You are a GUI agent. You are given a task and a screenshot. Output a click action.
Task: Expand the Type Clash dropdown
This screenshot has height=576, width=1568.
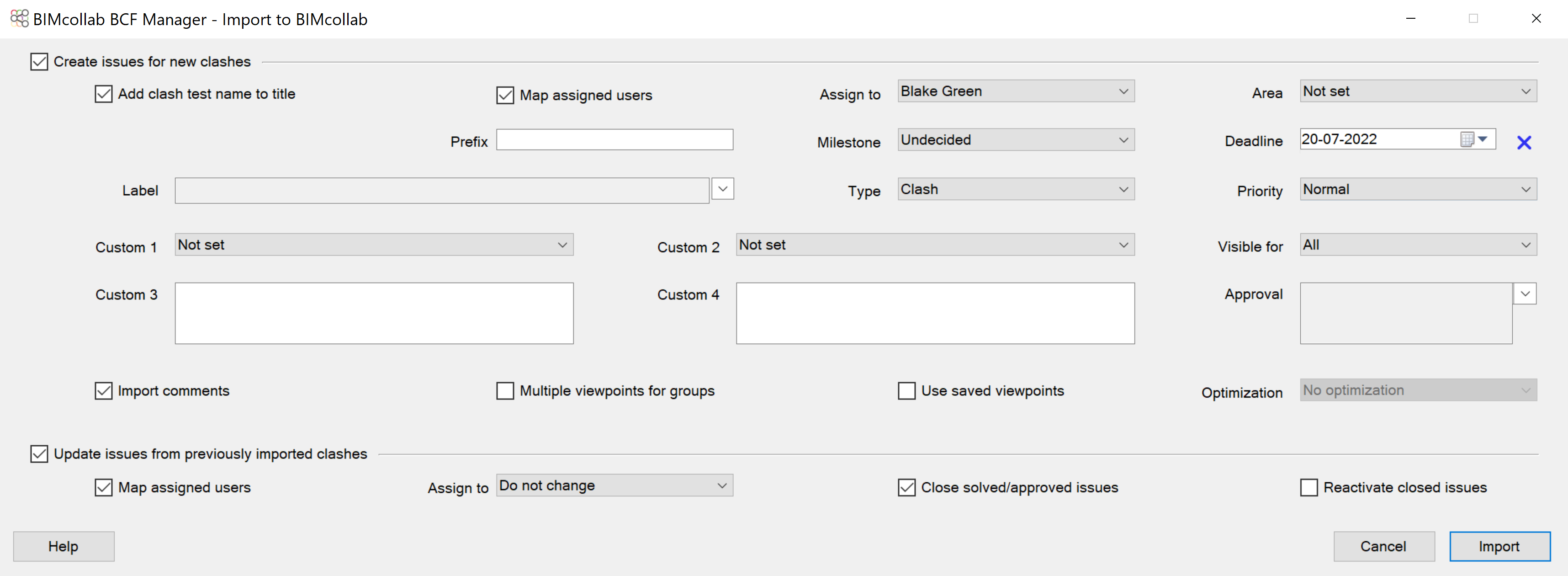[1016, 189]
